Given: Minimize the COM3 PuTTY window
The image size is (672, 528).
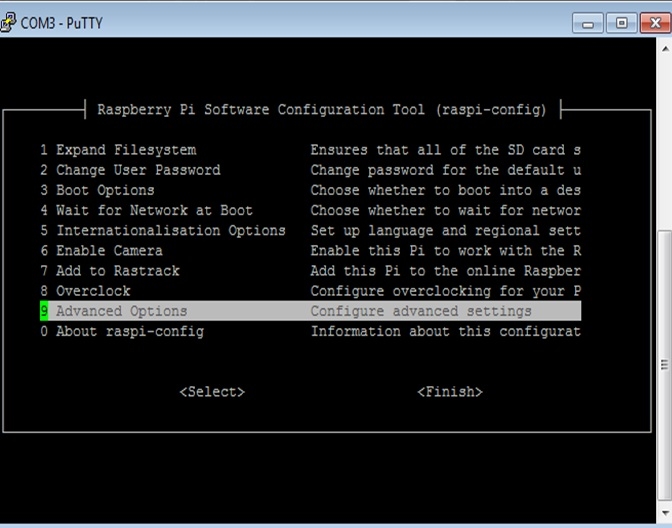Looking at the screenshot, I should pos(588,23).
